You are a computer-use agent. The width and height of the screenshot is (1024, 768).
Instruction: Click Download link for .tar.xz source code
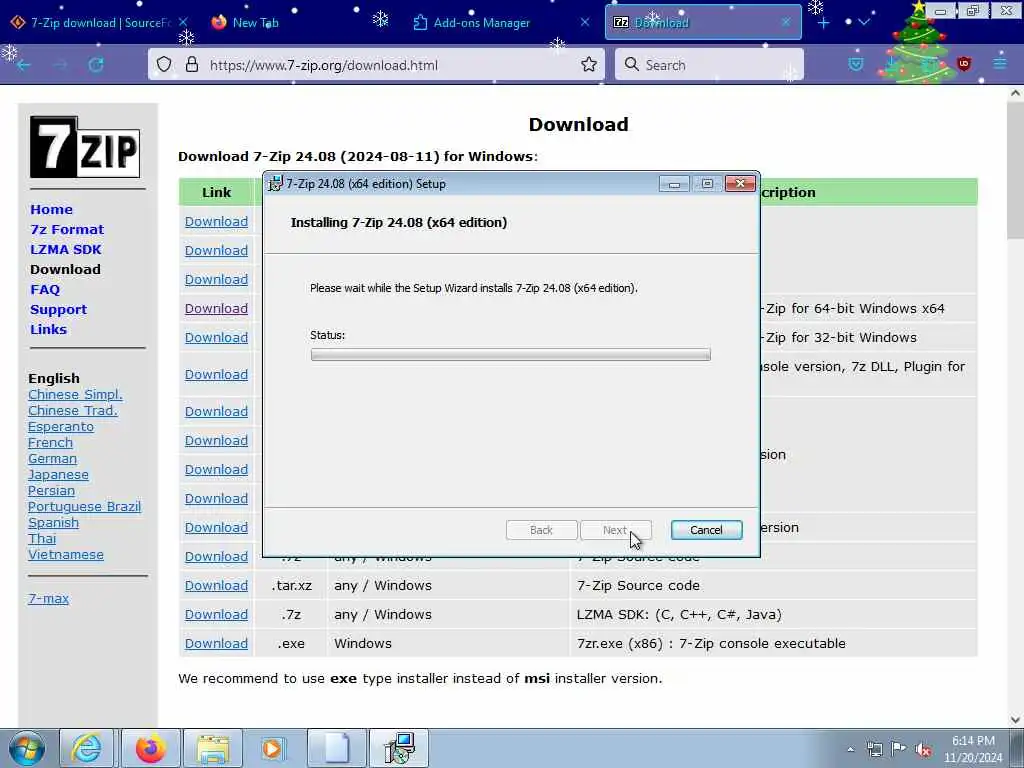(216, 586)
